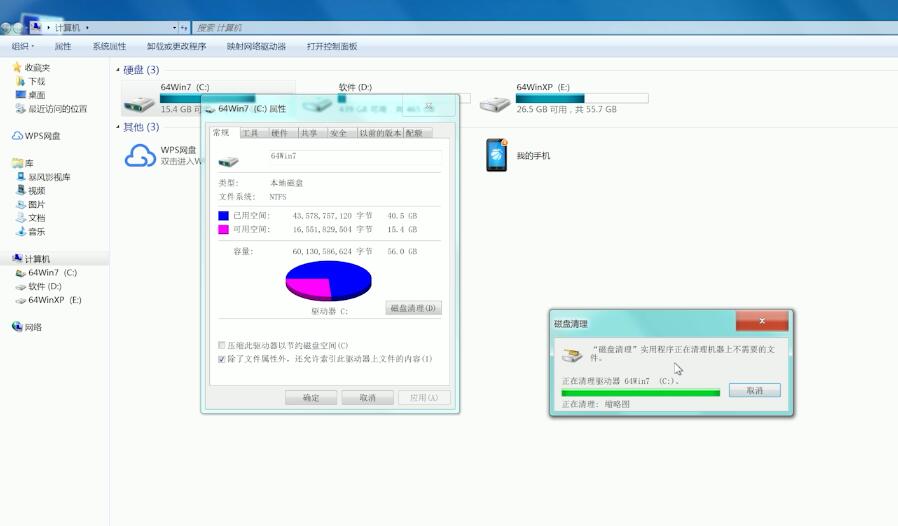Click the computer icon in address bar

(x=36, y=27)
